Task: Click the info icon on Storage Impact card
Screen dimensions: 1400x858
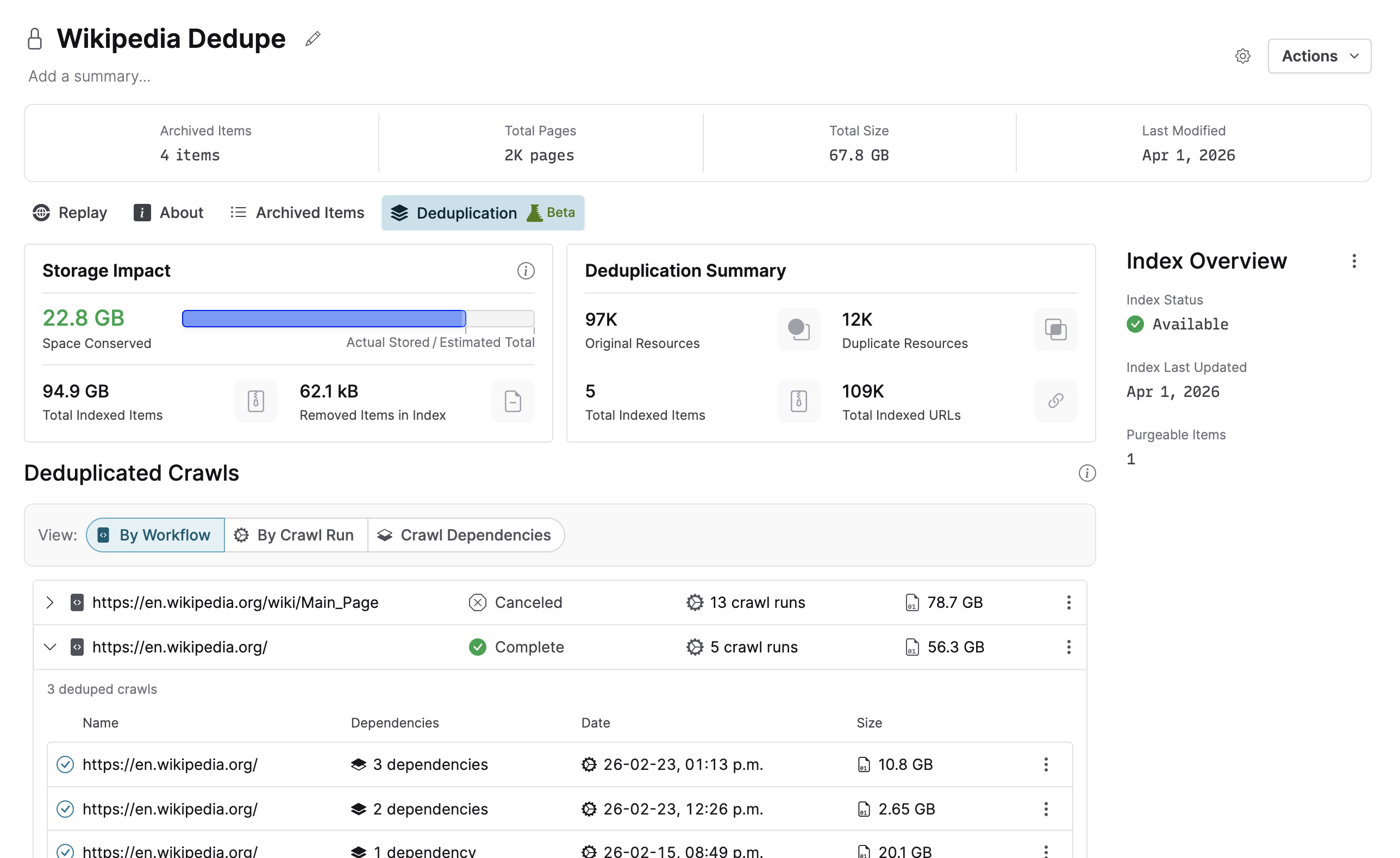Action: (x=526, y=271)
